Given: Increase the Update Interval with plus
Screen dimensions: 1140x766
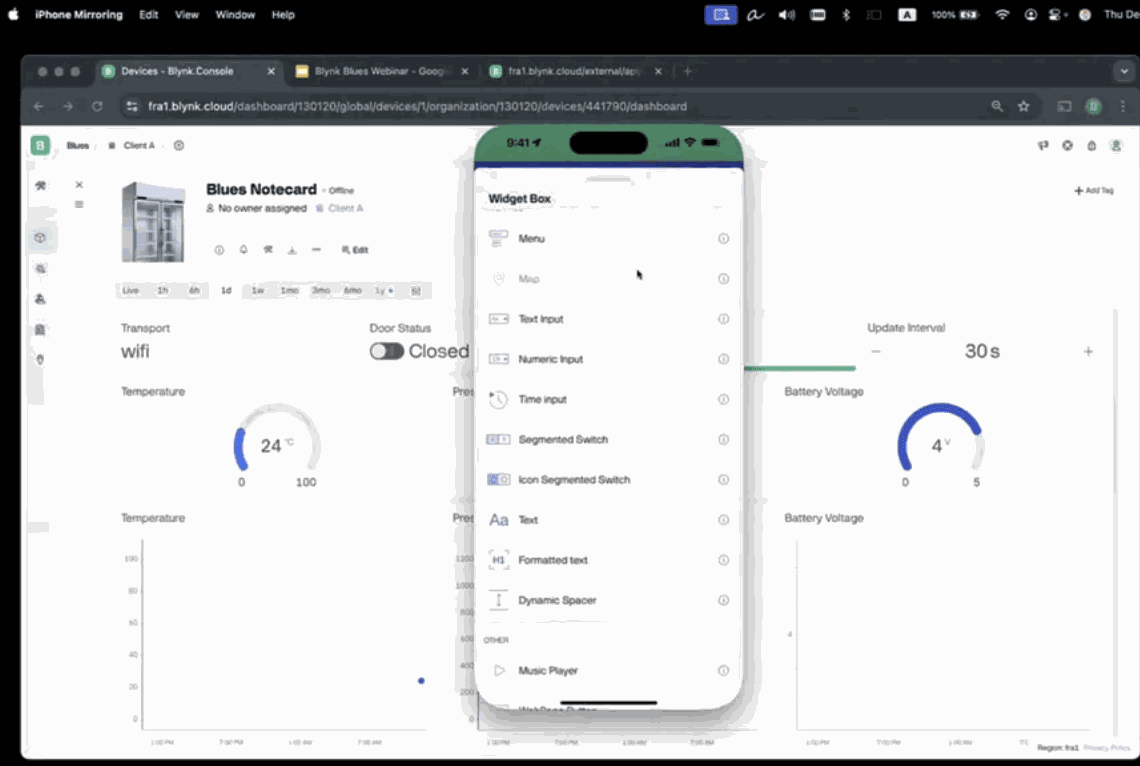Looking at the screenshot, I should pyautogui.click(x=1088, y=352).
